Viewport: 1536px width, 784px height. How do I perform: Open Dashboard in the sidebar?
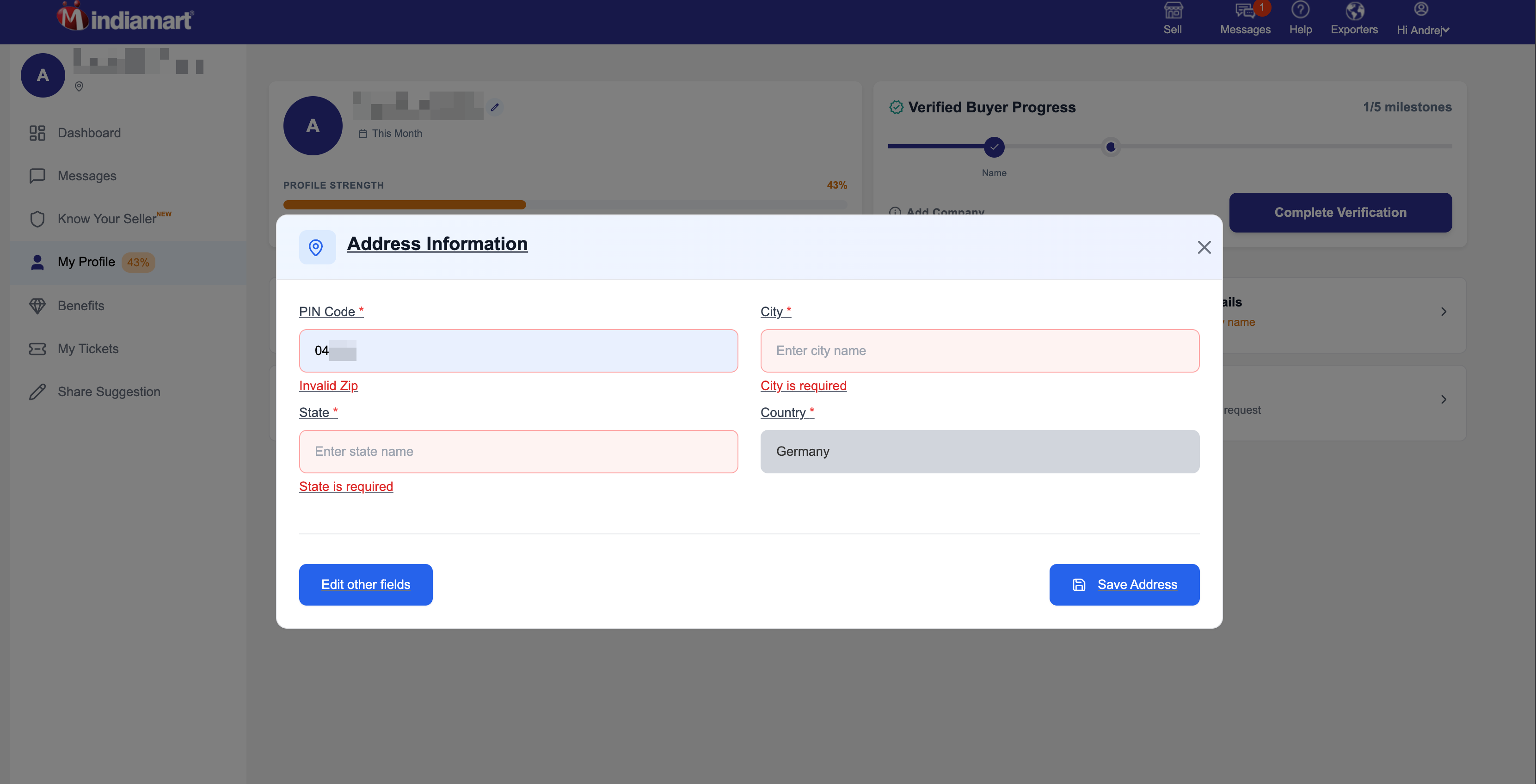coord(89,133)
